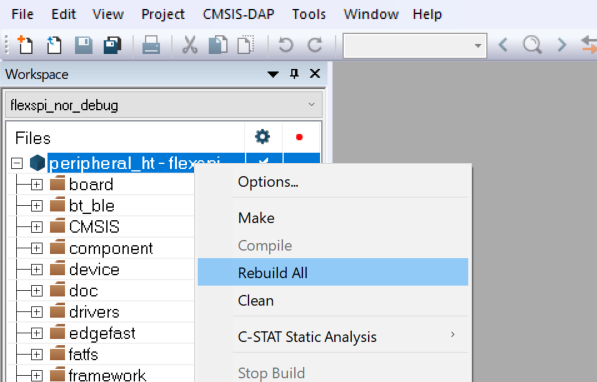Viewport: 597px width, 382px height.
Task: Click the New Document toolbar icon
Action: tap(25, 45)
